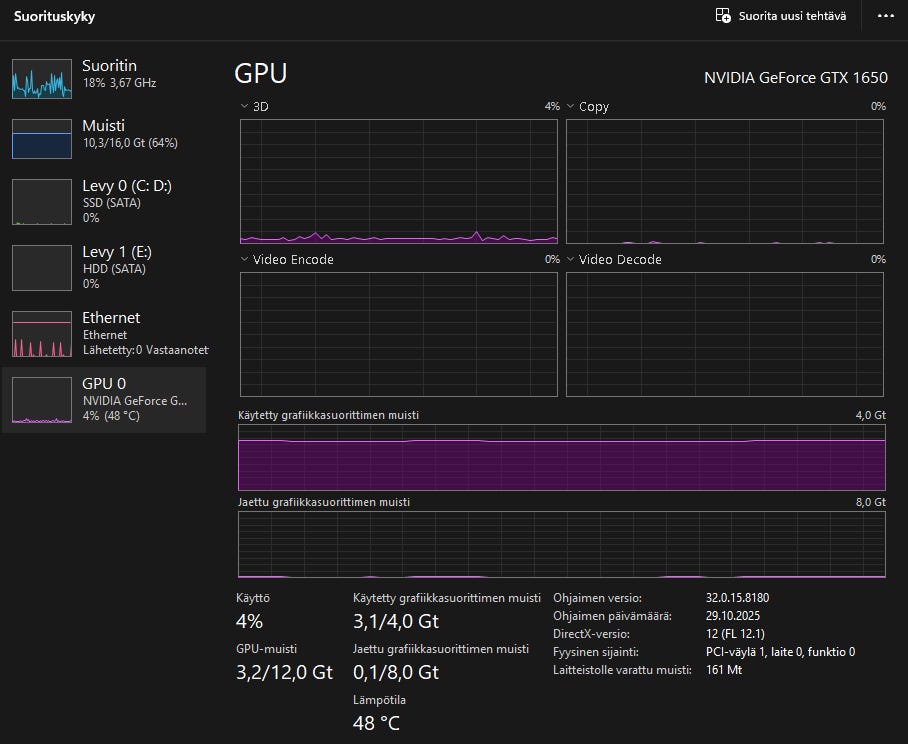This screenshot has width=908, height=744.
Task: Click the Levy 1 (E:) disk thumbnail
Action: tap(42, 268)
